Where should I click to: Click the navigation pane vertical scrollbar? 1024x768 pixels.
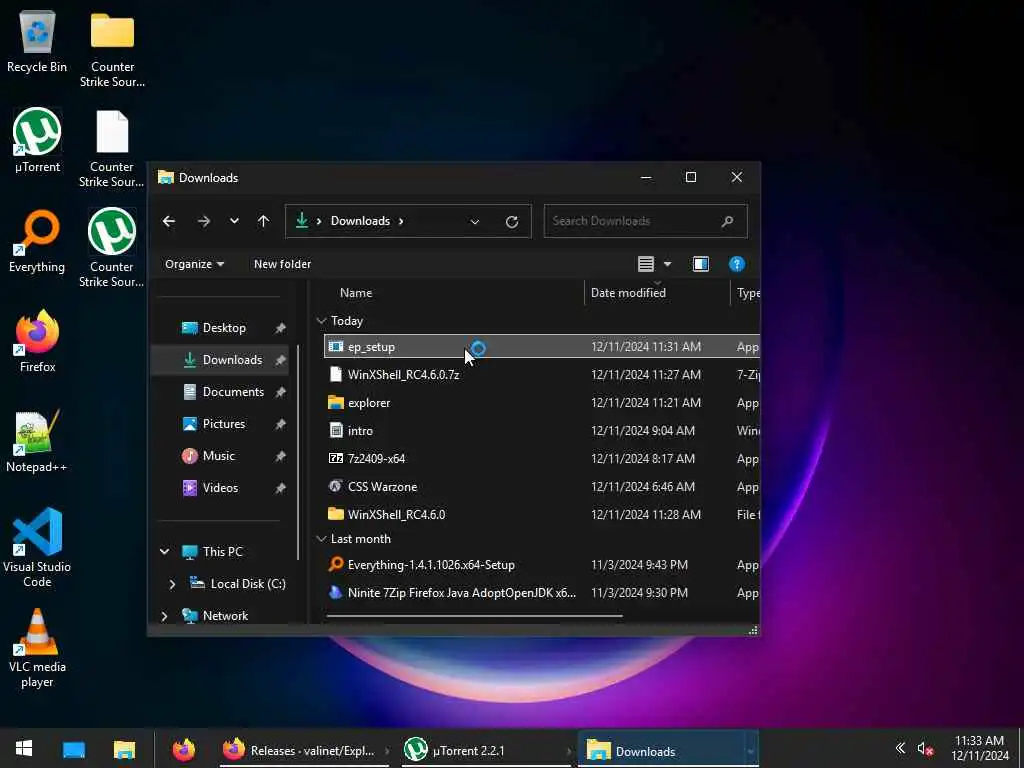coord(298,452)
